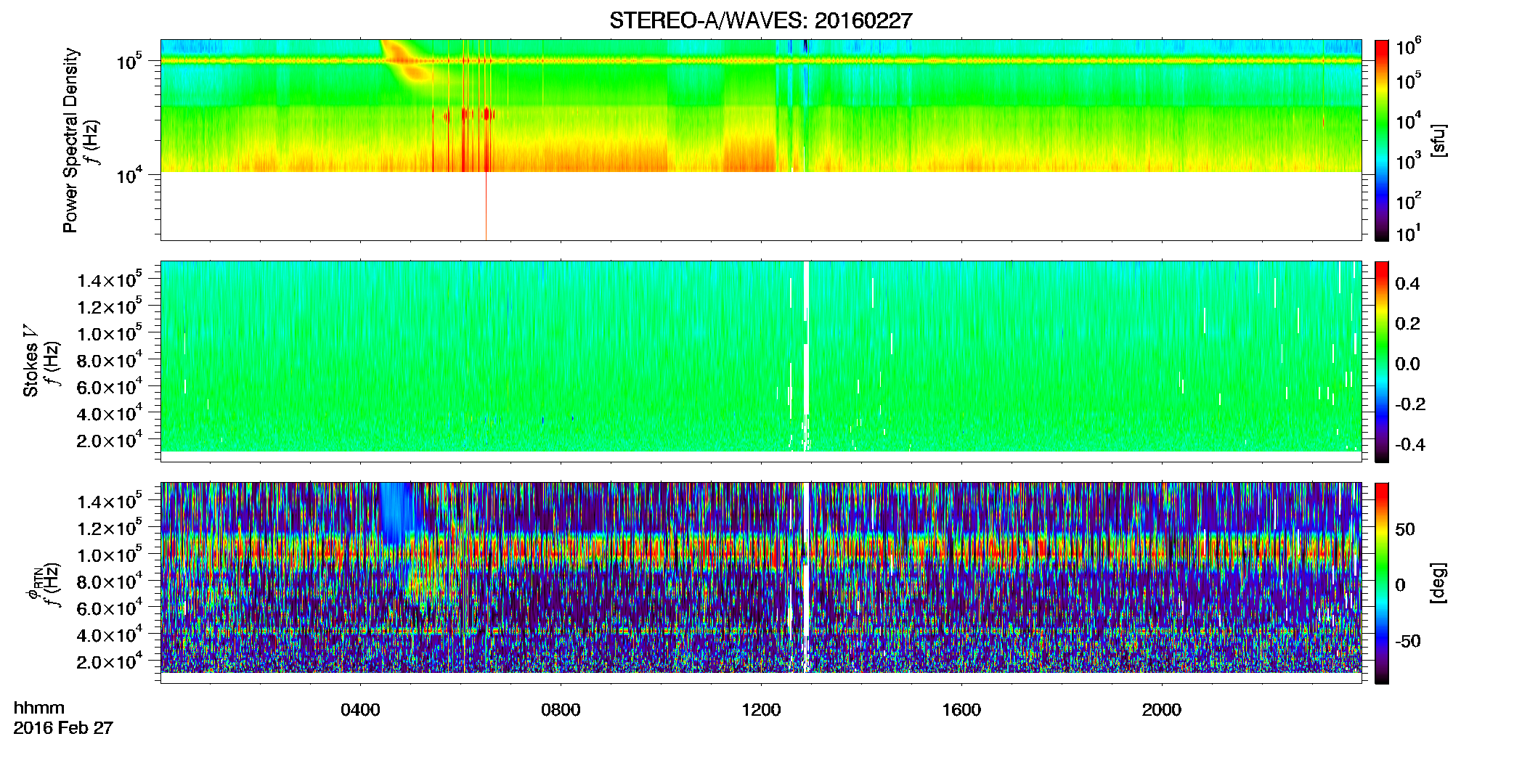The image size is (1522, 784).
Task: Click the power spectral density colorbar
Action: pyautogui.click(x=1382, y=140)
